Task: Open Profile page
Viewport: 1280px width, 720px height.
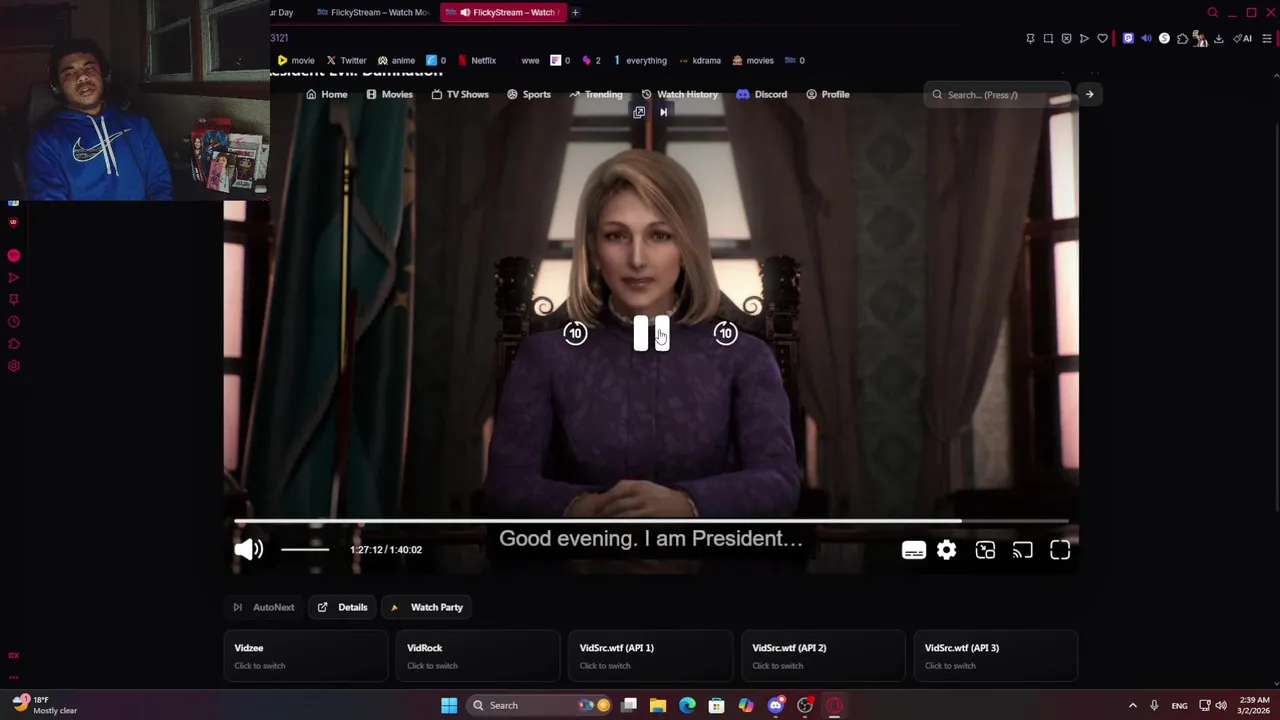Action: (x=827, y=94)
